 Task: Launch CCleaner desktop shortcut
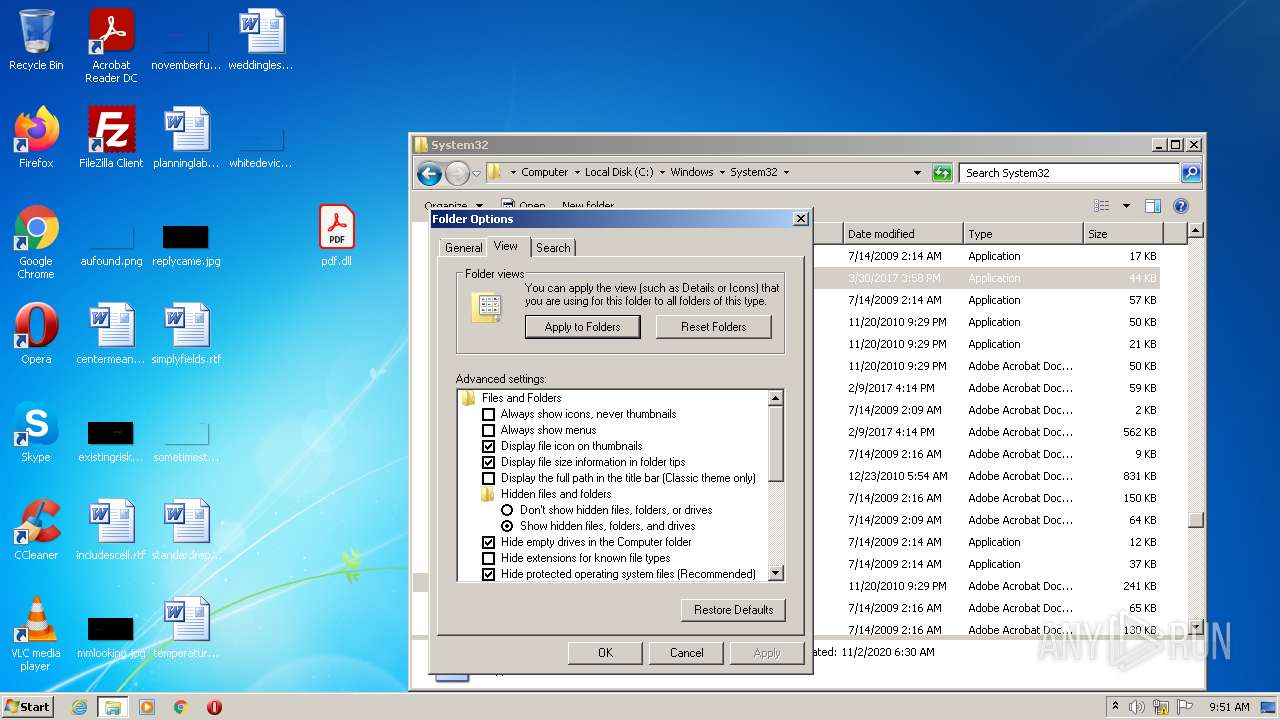36,530
